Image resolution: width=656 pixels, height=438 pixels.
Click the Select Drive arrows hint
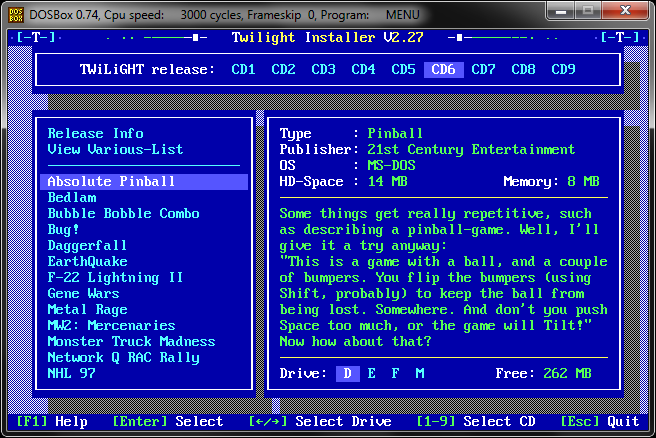click(320, 421)
